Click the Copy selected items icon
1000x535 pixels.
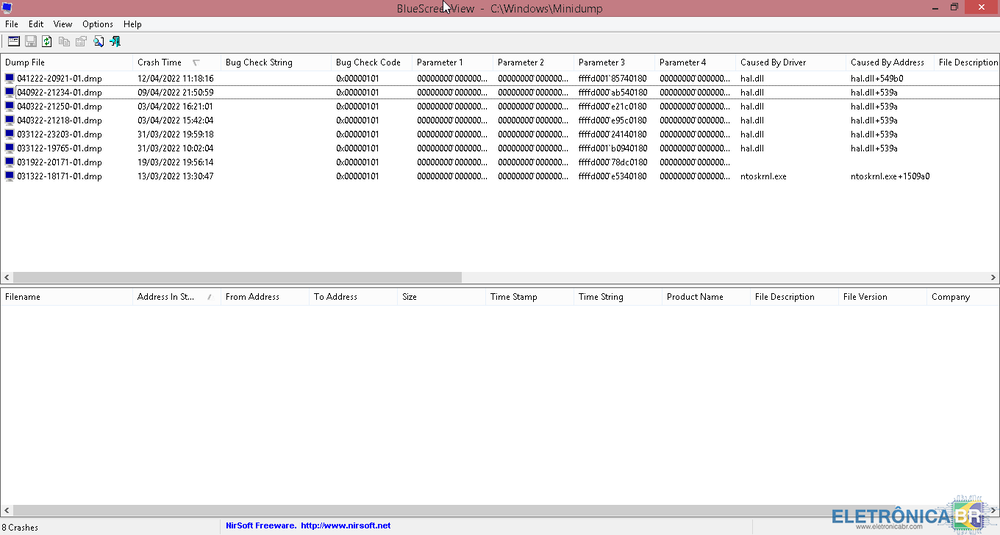[x=64, y=42]
